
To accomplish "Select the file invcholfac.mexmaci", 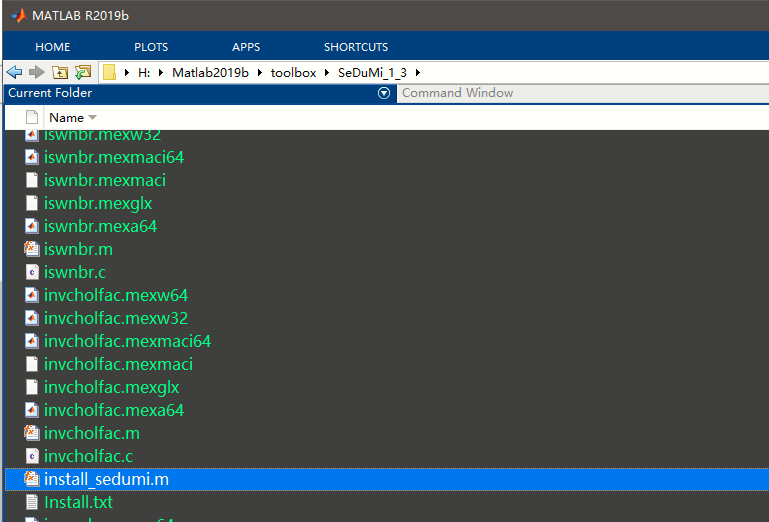I will [118, 364].
